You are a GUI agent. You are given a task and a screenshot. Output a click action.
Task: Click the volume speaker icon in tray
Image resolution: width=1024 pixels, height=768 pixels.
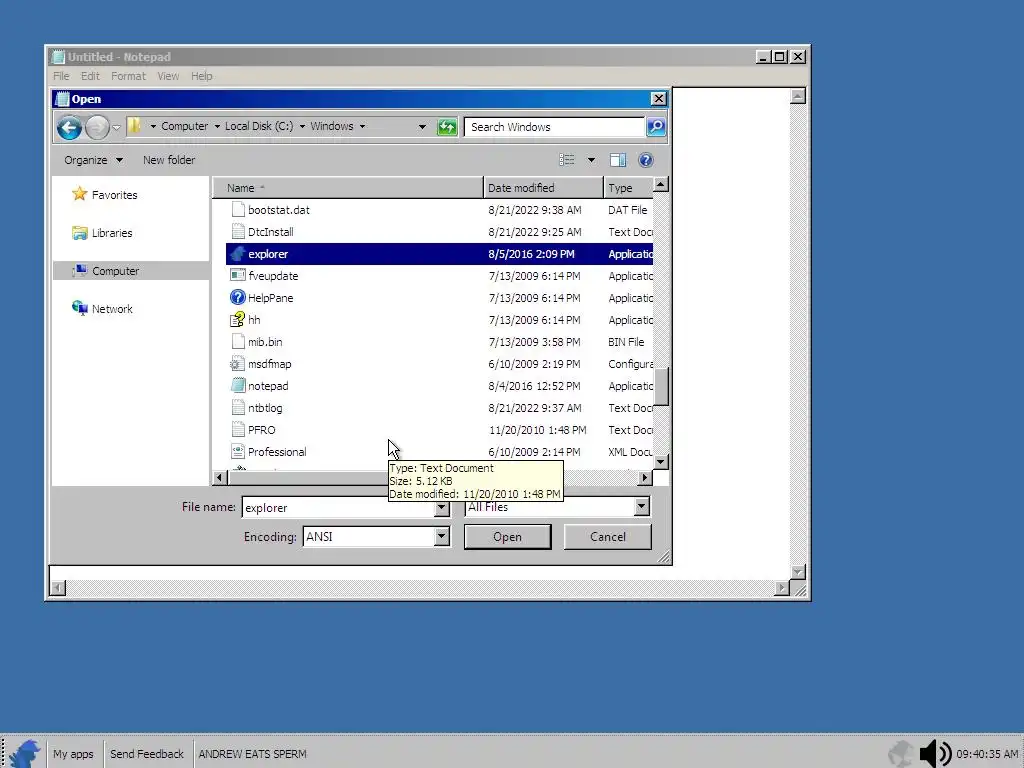point(935,754)
